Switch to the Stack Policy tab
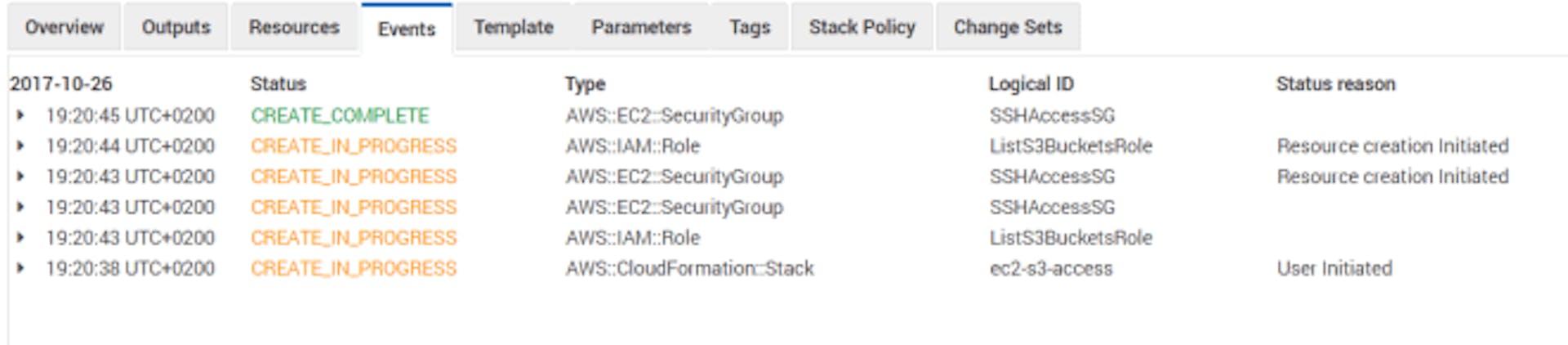Image resolution: width=1568 pixels, height=345 pixels. 862,27
